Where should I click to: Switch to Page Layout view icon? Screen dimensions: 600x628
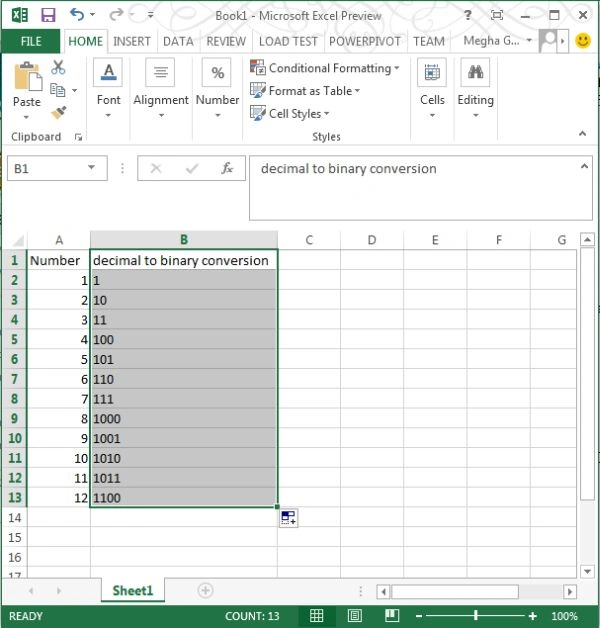354,615
